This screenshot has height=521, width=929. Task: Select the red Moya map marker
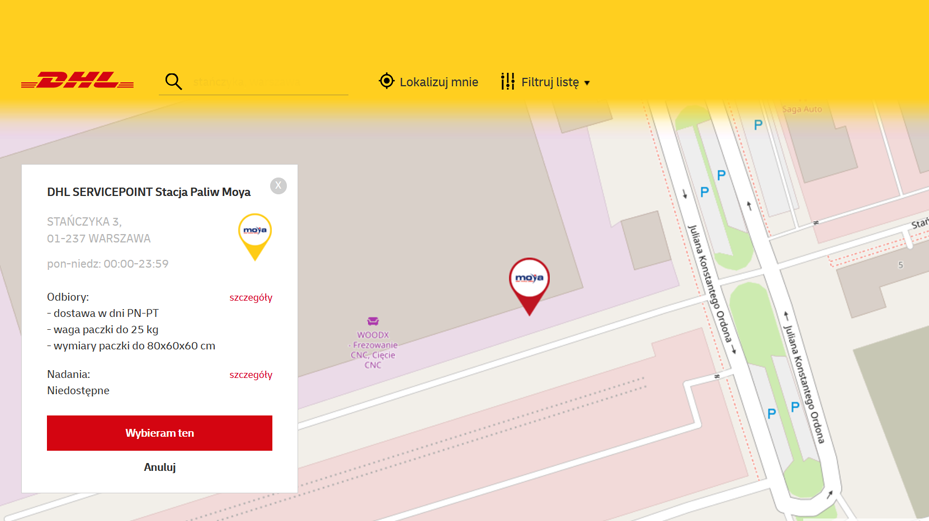pyautogui.click(x=529, y=282)
